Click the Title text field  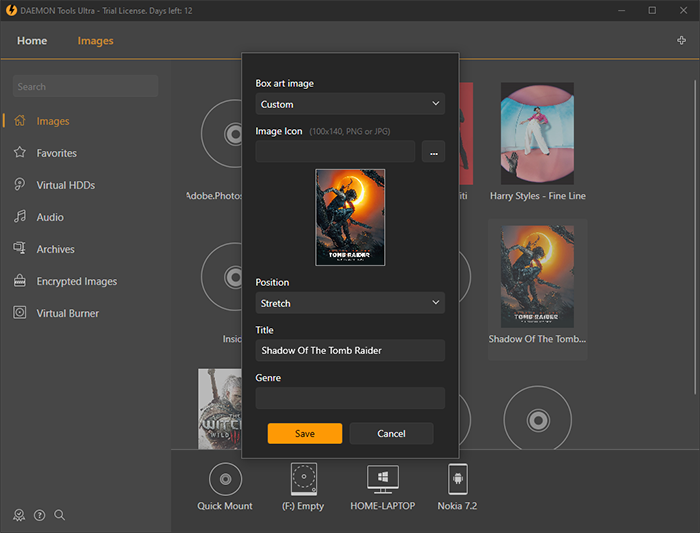(350, 350)
